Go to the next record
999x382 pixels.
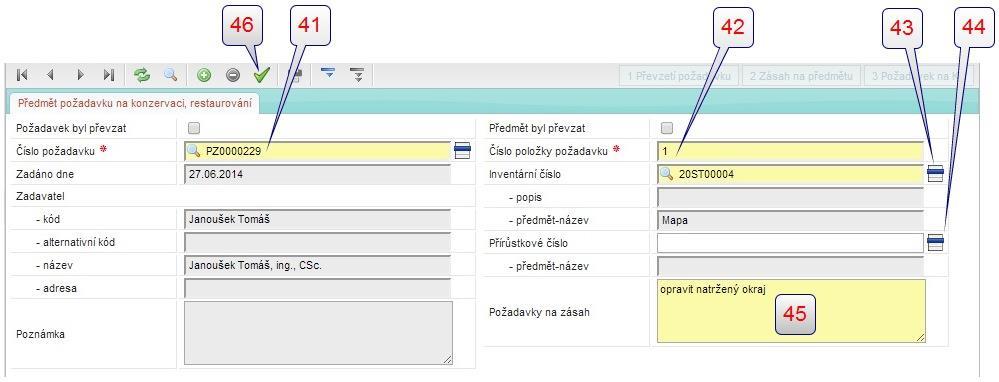click(x=80, y=75)
